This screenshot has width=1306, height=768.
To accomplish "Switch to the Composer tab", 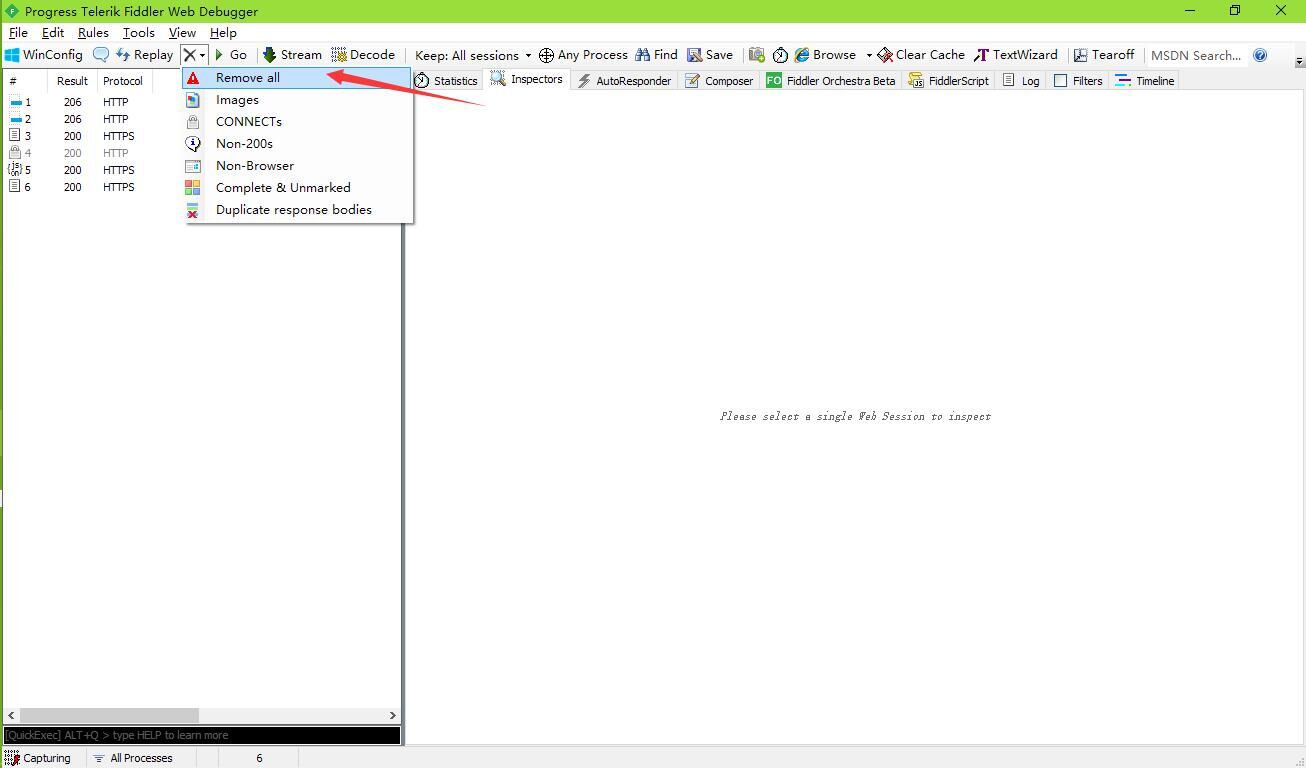I will [719, 81].
